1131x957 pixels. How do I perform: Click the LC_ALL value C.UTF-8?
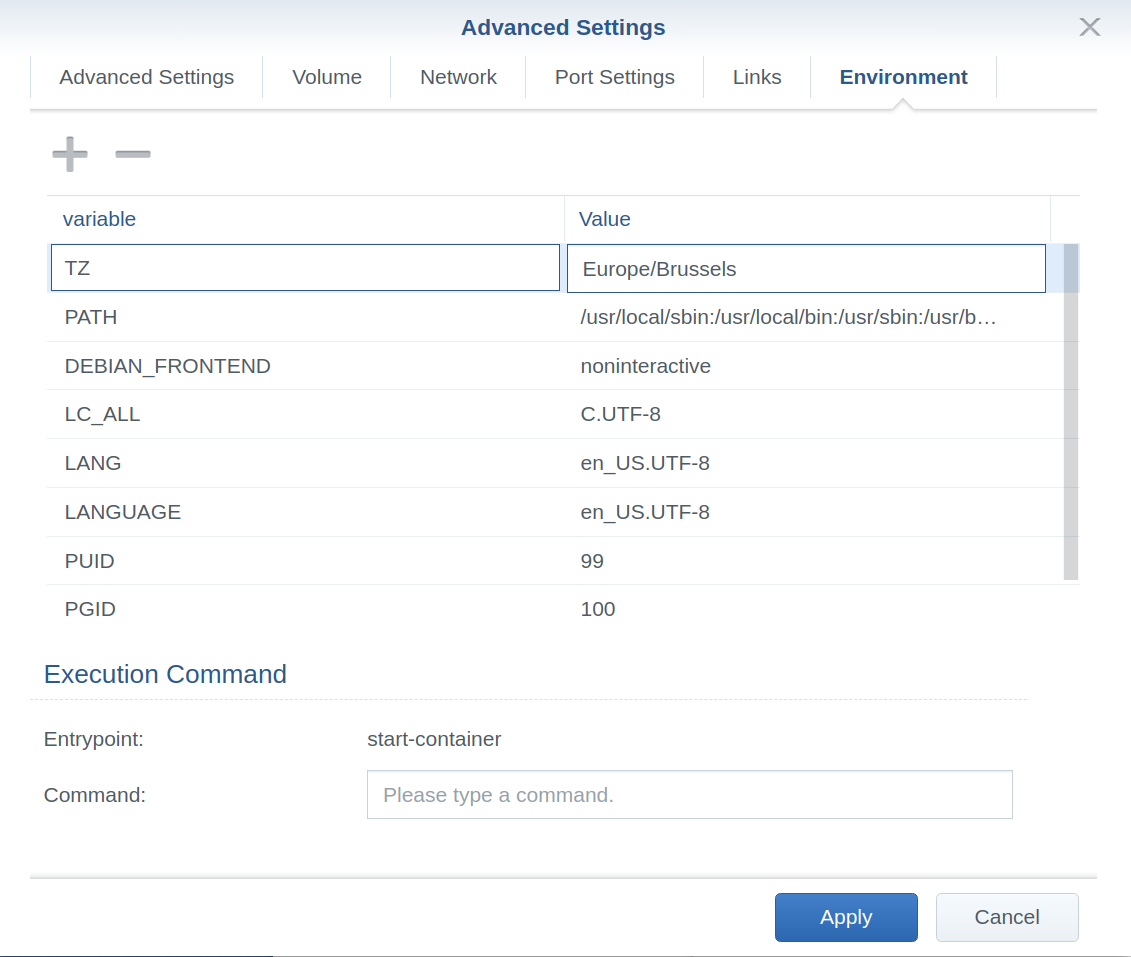coord(620,414)
